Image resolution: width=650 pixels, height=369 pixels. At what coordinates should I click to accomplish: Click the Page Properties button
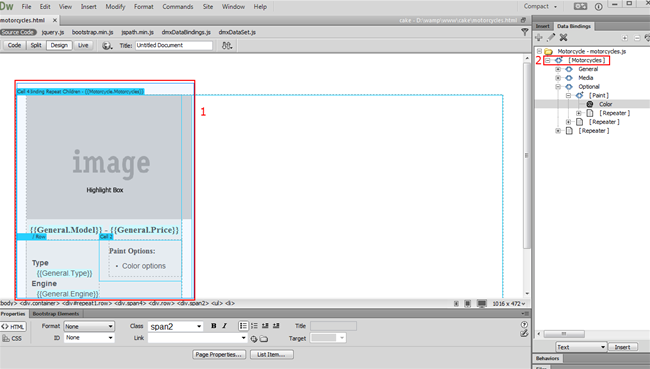(x=219, y=355)
